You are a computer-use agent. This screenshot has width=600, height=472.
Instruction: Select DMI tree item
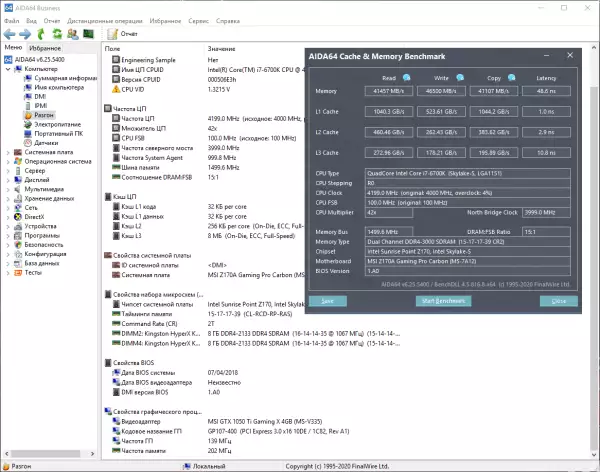click(x=40, y=96)
